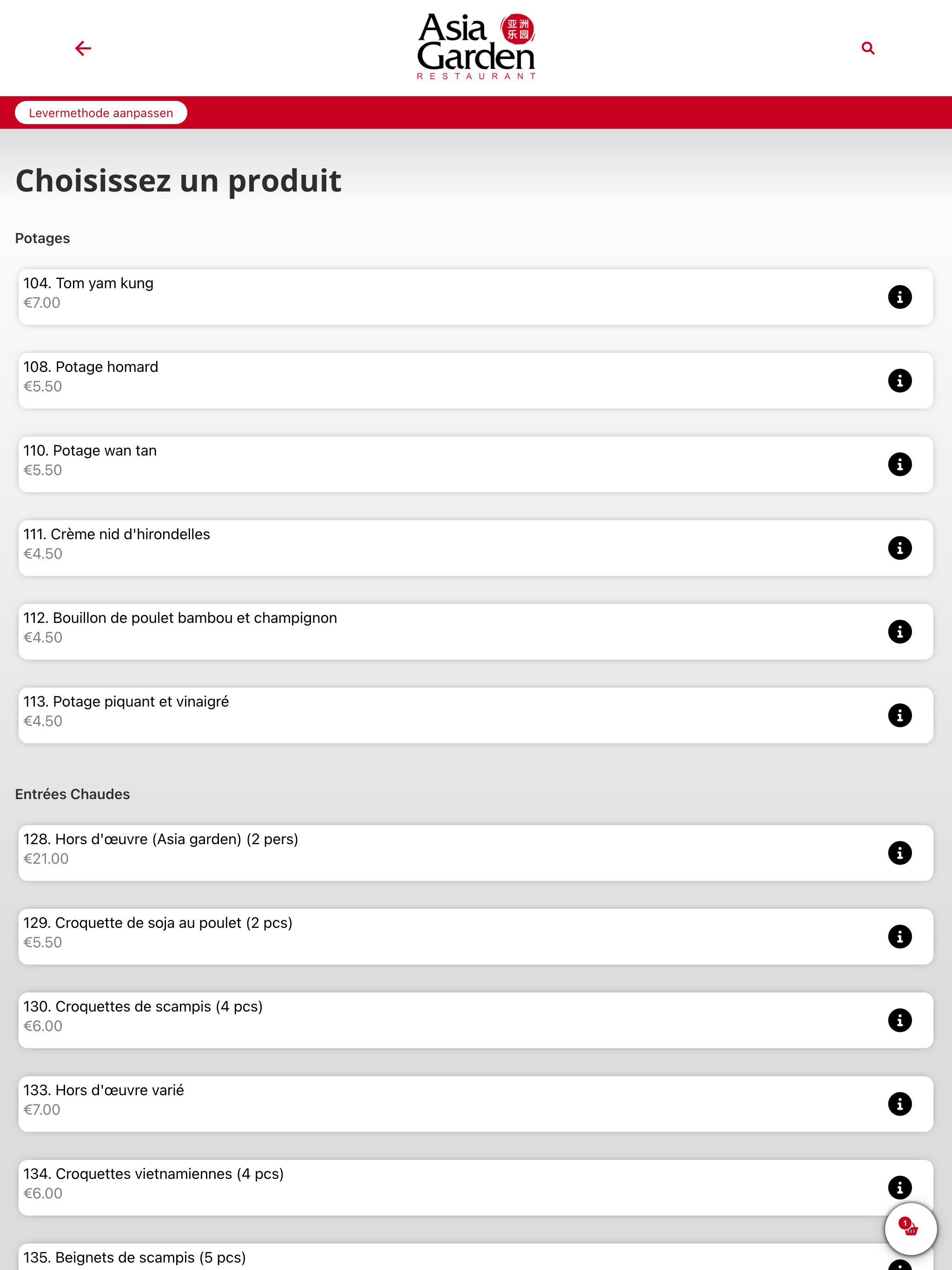This screenshot has height=1270, width=952.
Task: View info for Potage piquant et vinaigré
Action: coord(900,715)
